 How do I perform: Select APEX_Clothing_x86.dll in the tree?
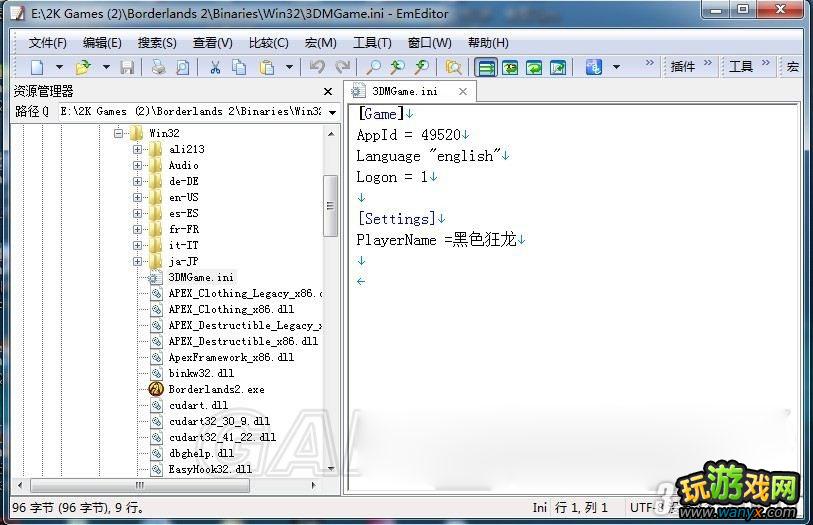tap(231, 309)
